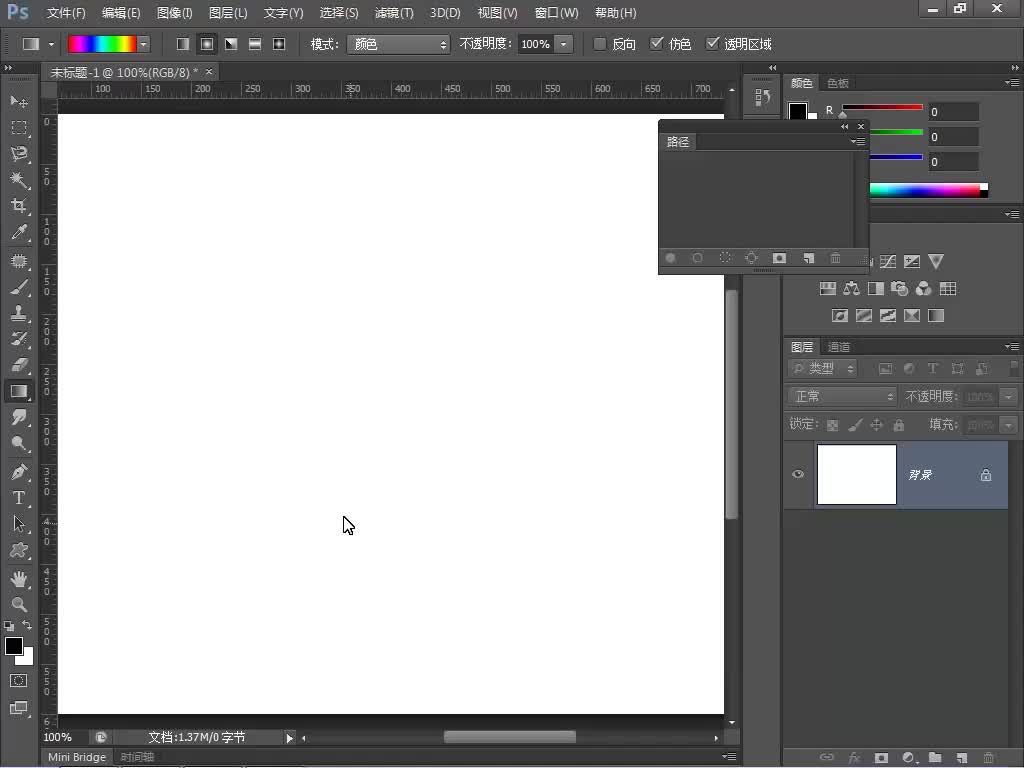Click the color spectrum ramp
The height and width of the screenshot is (768, 1024).
point(929,190)
